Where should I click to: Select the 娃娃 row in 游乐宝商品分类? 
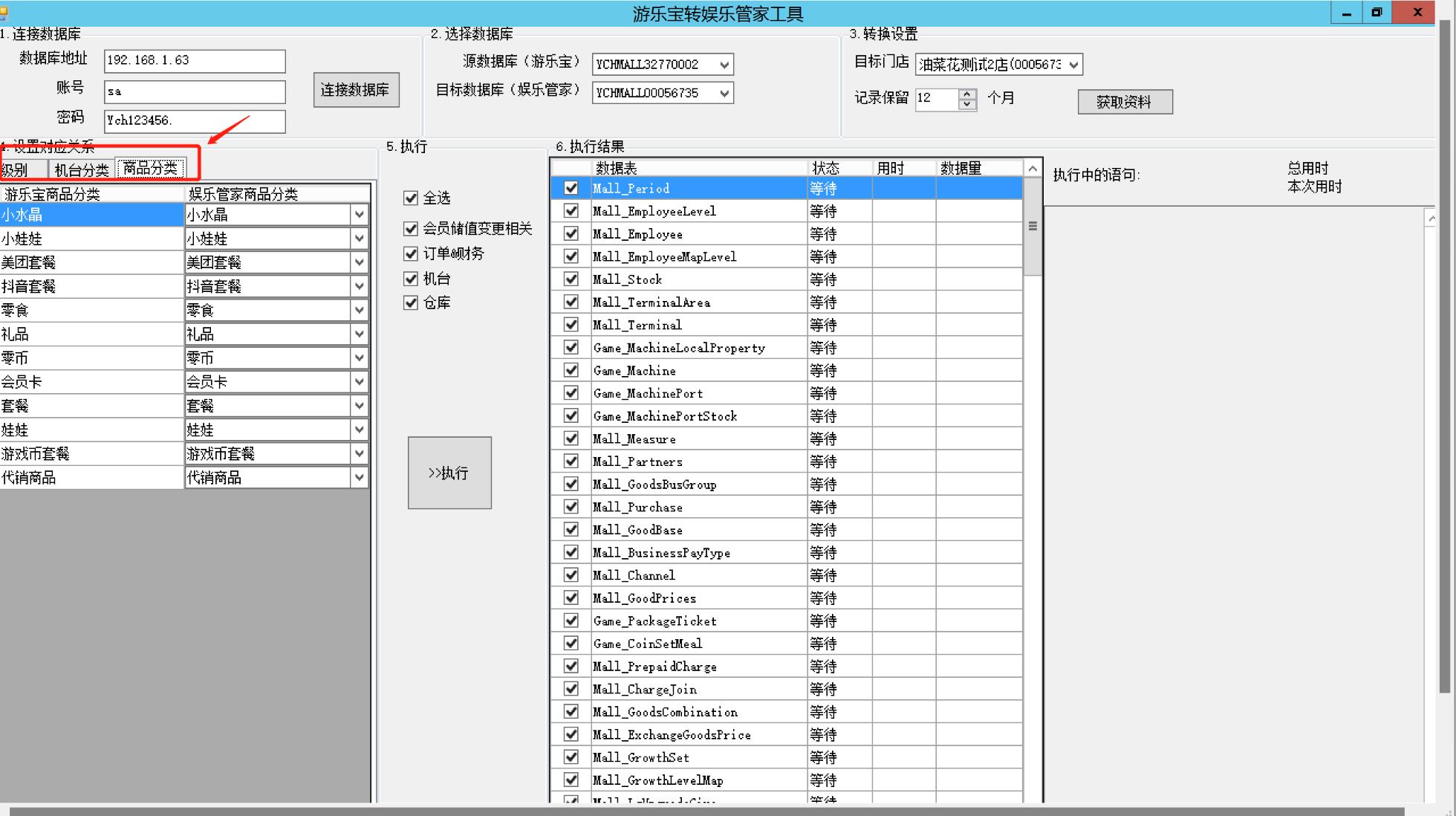(x=91, y=430)
